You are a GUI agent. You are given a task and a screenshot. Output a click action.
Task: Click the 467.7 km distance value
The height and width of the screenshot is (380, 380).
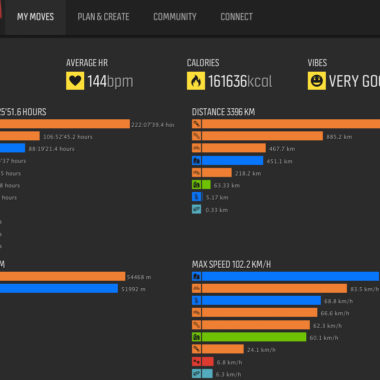tap(282, 149)
